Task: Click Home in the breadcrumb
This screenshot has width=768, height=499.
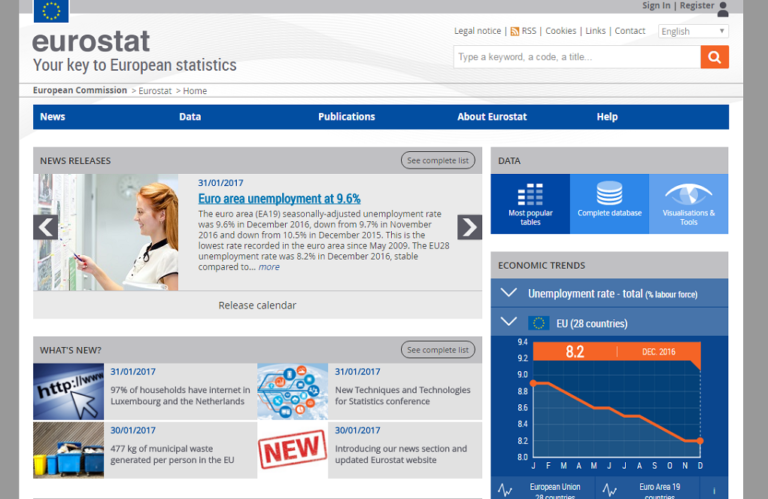Action: pyautogui.click(x=195, y=91)
